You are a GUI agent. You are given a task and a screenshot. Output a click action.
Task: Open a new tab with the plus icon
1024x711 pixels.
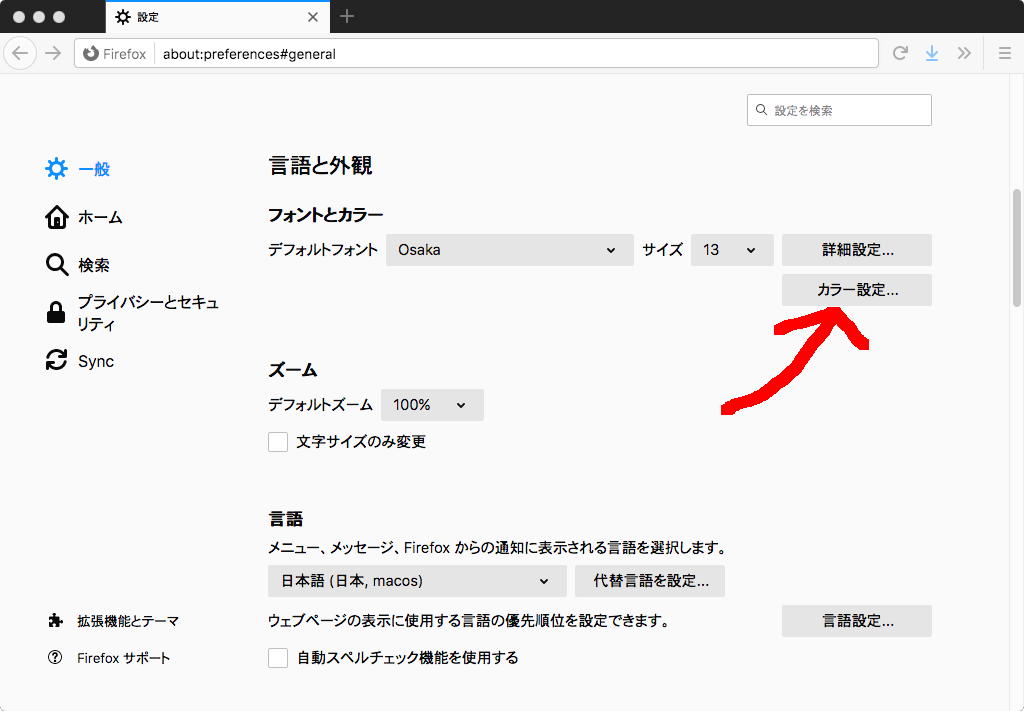coord(347,16)
